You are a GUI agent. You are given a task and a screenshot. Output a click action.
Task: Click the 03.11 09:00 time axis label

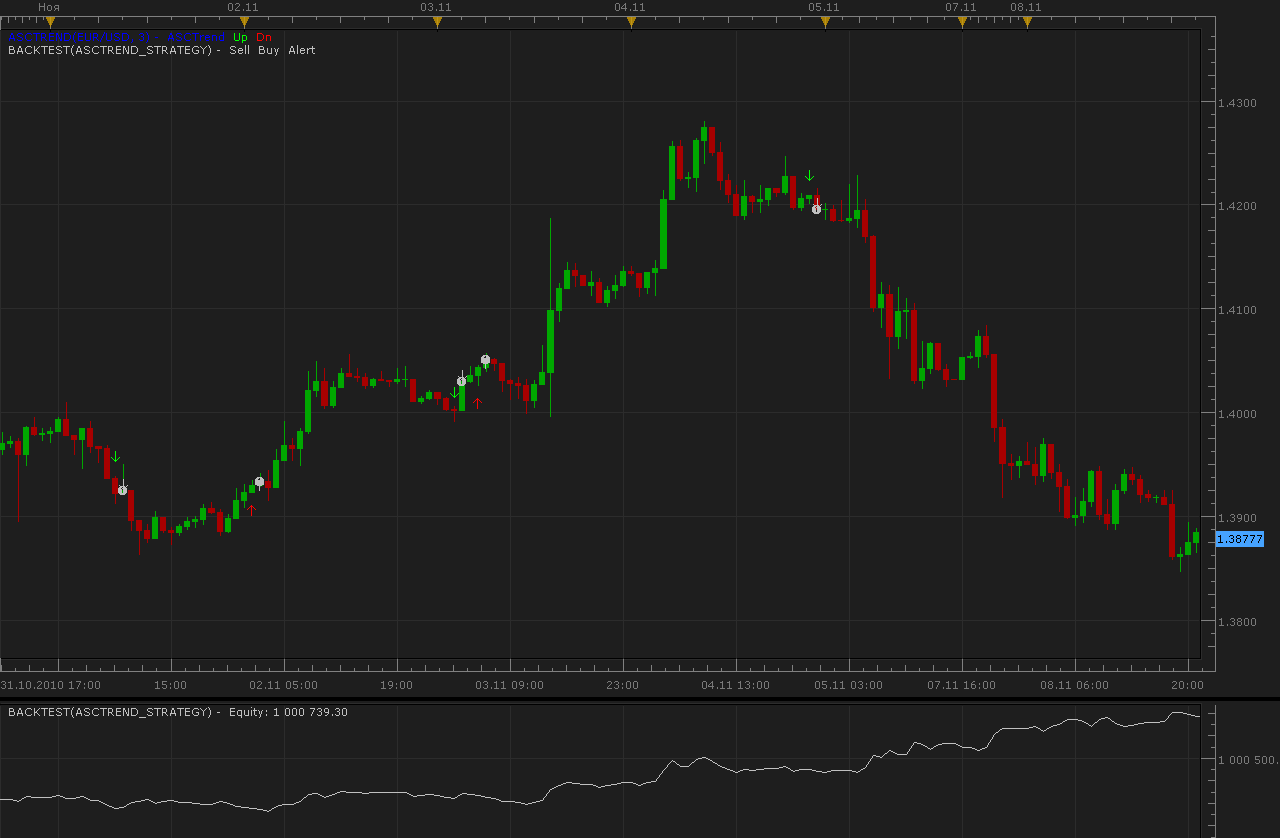pyautogui.click(x=510, y=685)
